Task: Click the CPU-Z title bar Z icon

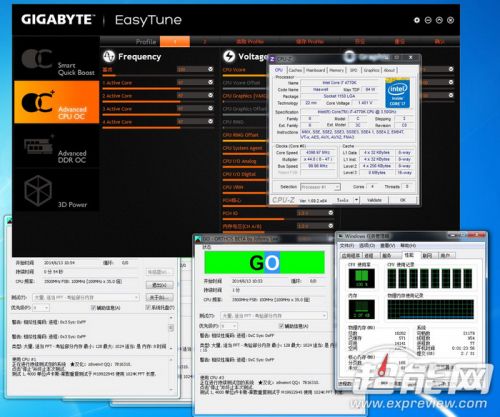Action: (x=272, y=59)
